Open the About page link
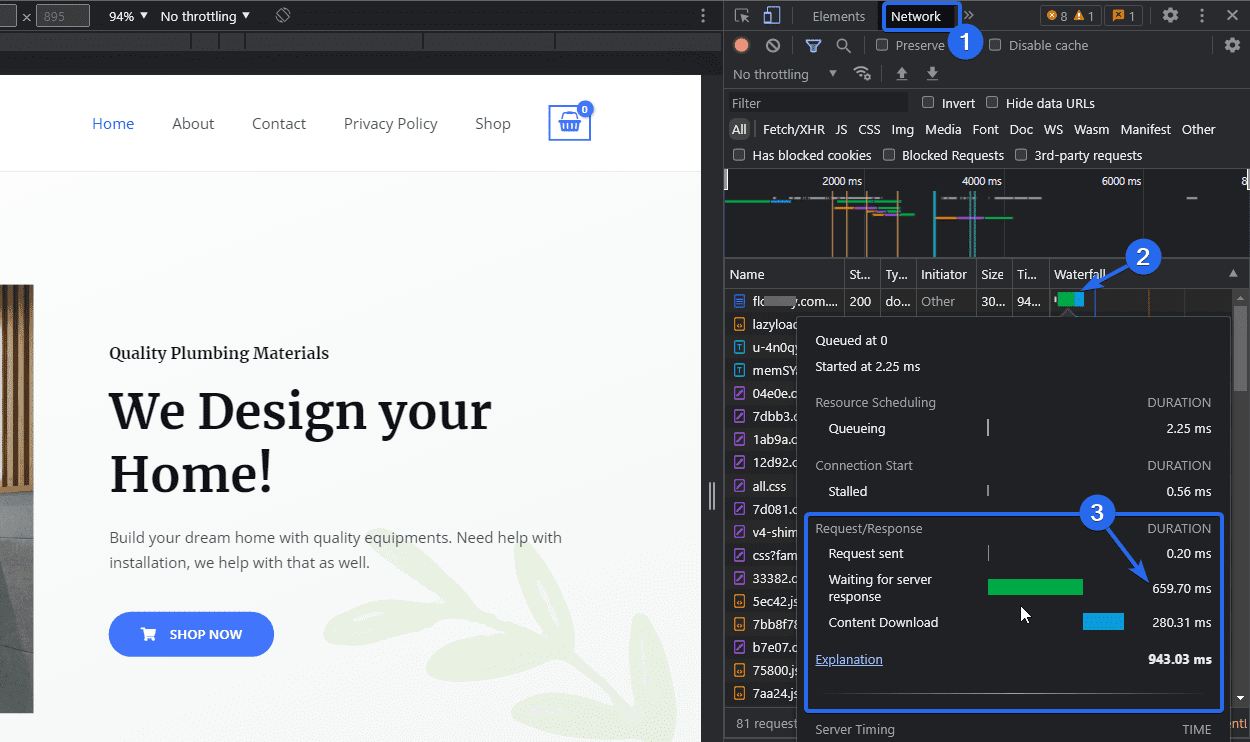1250x742 pixels. pos(193,123)
